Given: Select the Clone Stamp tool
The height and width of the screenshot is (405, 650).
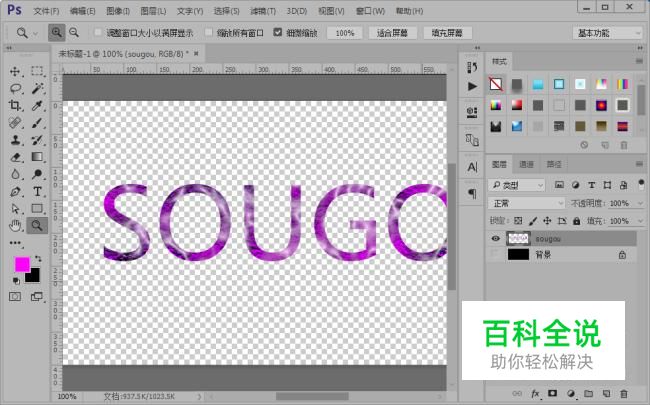Looking at the screenshot, I should (15, 140).
